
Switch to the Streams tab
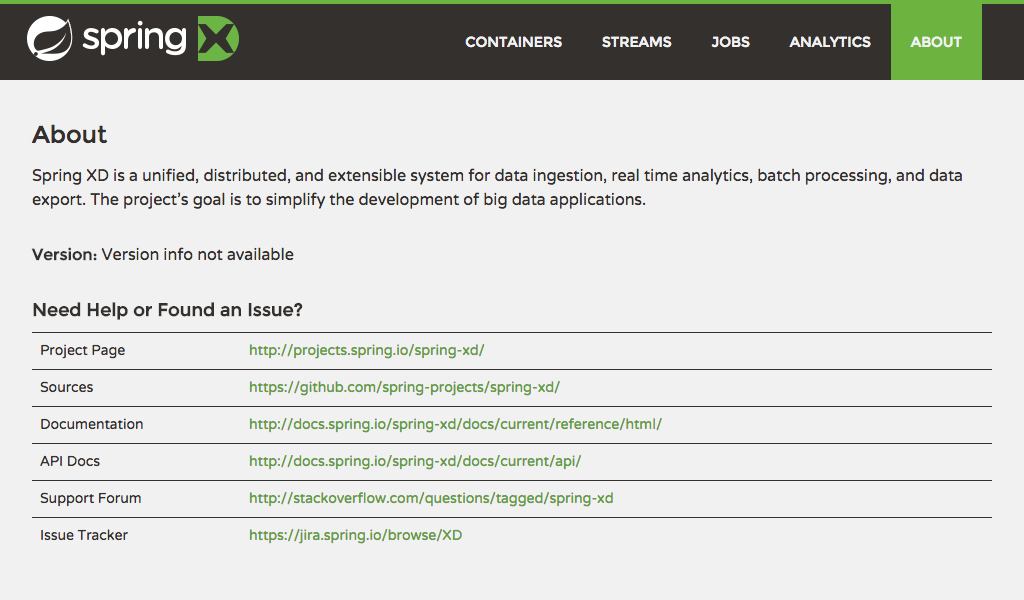[636, 42]
